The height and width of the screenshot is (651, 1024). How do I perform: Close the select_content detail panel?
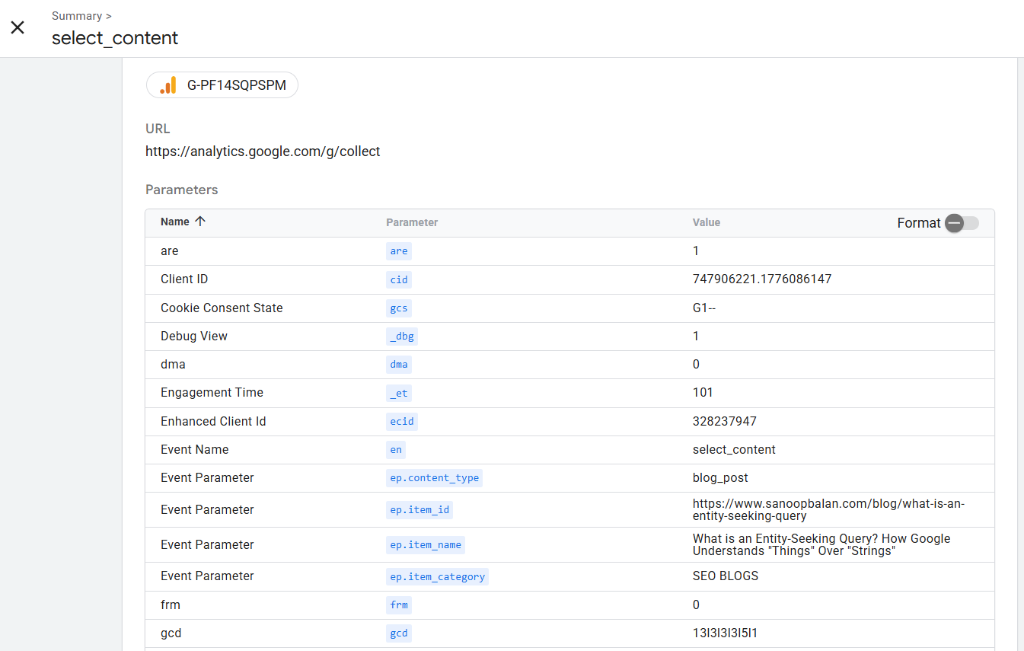coord(18,27)
